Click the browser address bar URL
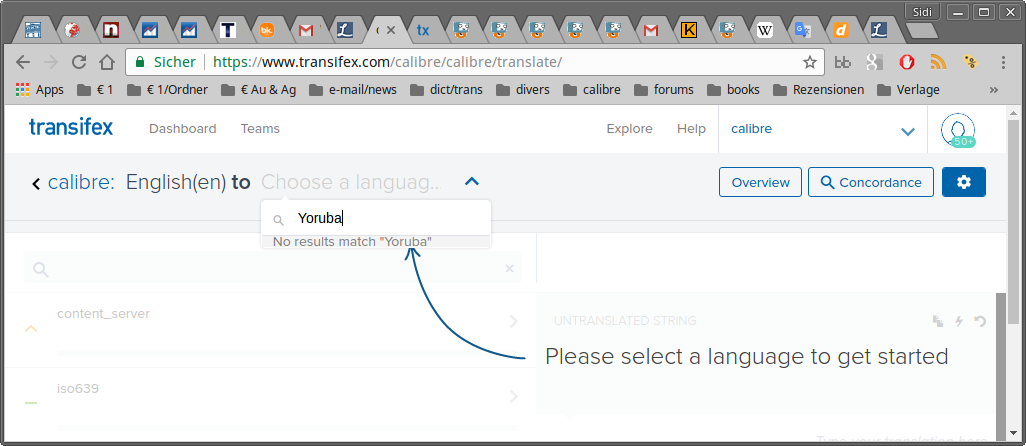The image size is (1026, 446). (387, 62)
